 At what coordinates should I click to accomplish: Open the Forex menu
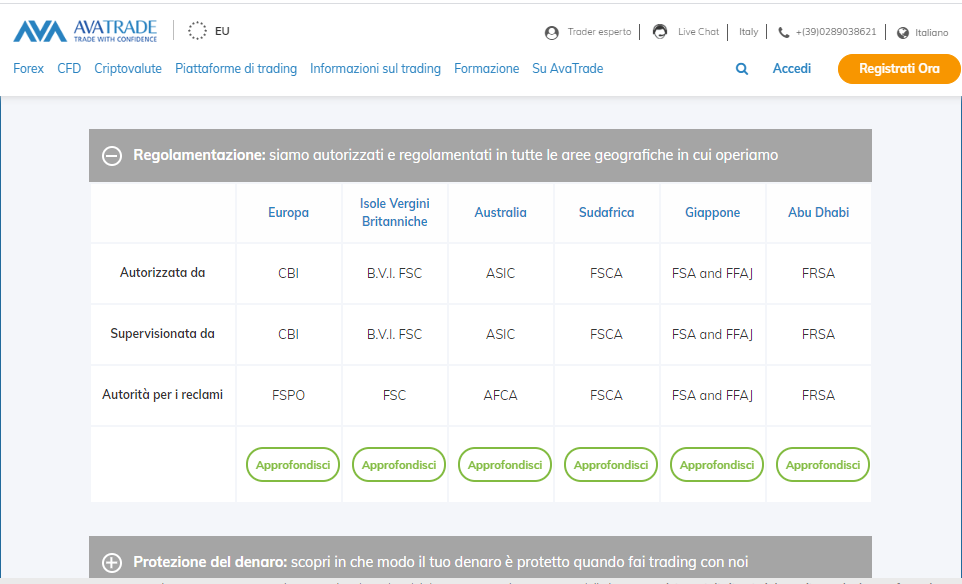coord(28,69)
